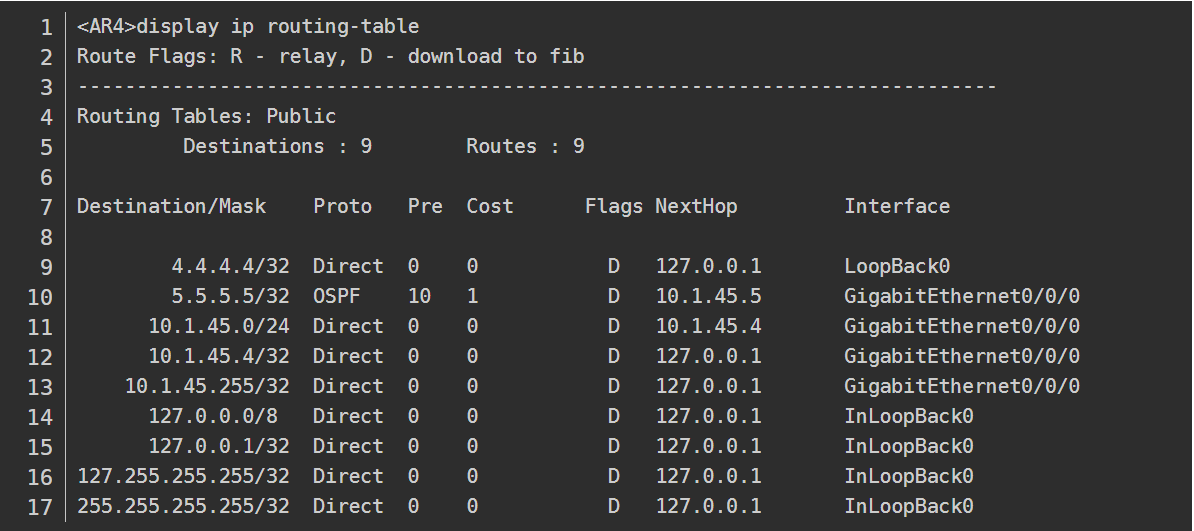Click line number 17 in the gutter
The image size is (1194, 531).
click(x=40, y=507)
